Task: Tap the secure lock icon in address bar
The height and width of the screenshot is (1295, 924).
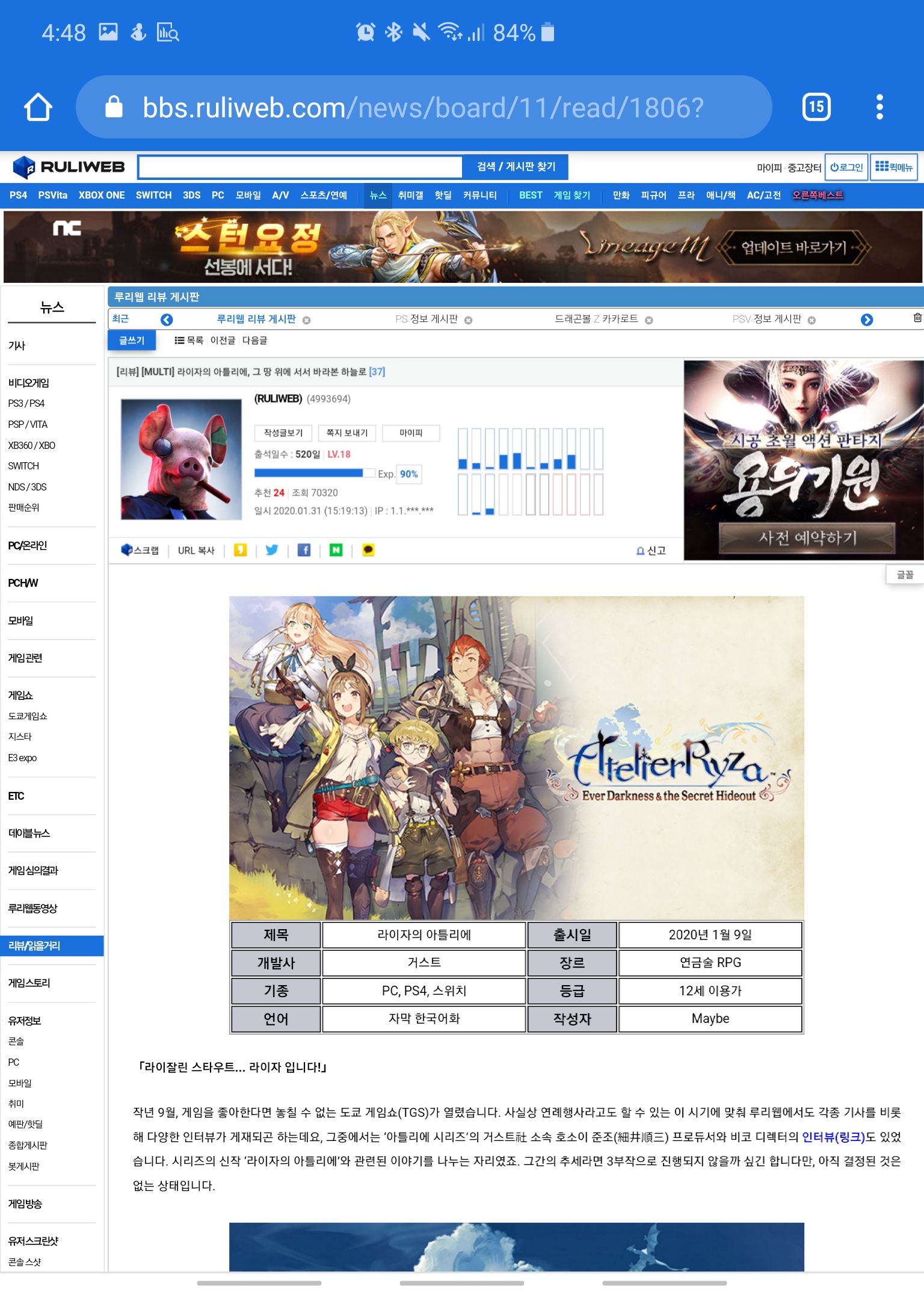Action: tap(114, 107)
